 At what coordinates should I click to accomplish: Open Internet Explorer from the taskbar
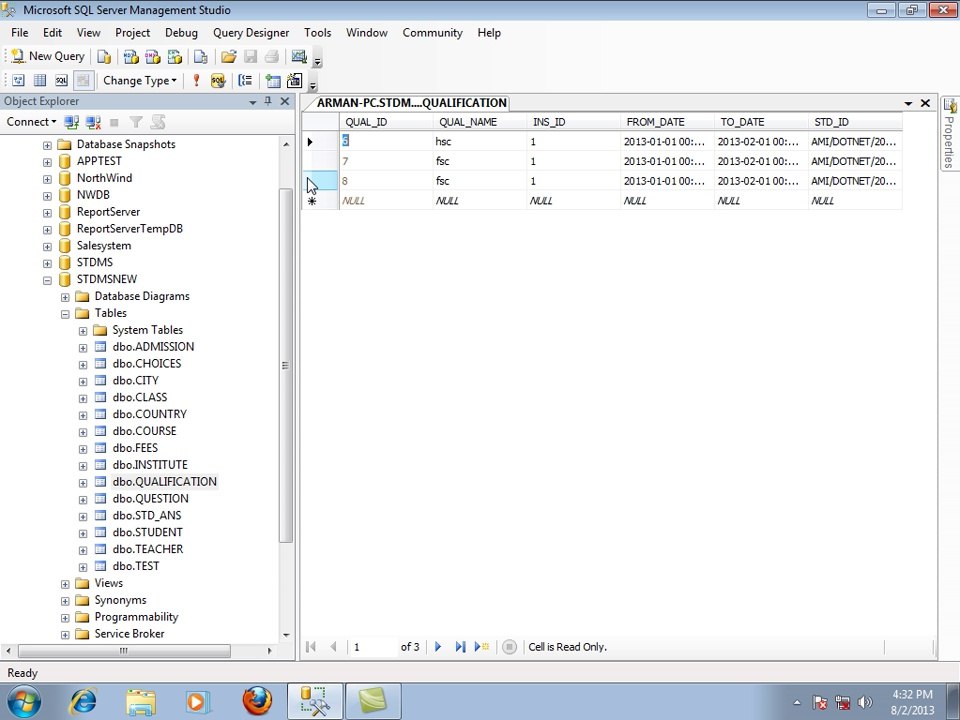point(83,700)
